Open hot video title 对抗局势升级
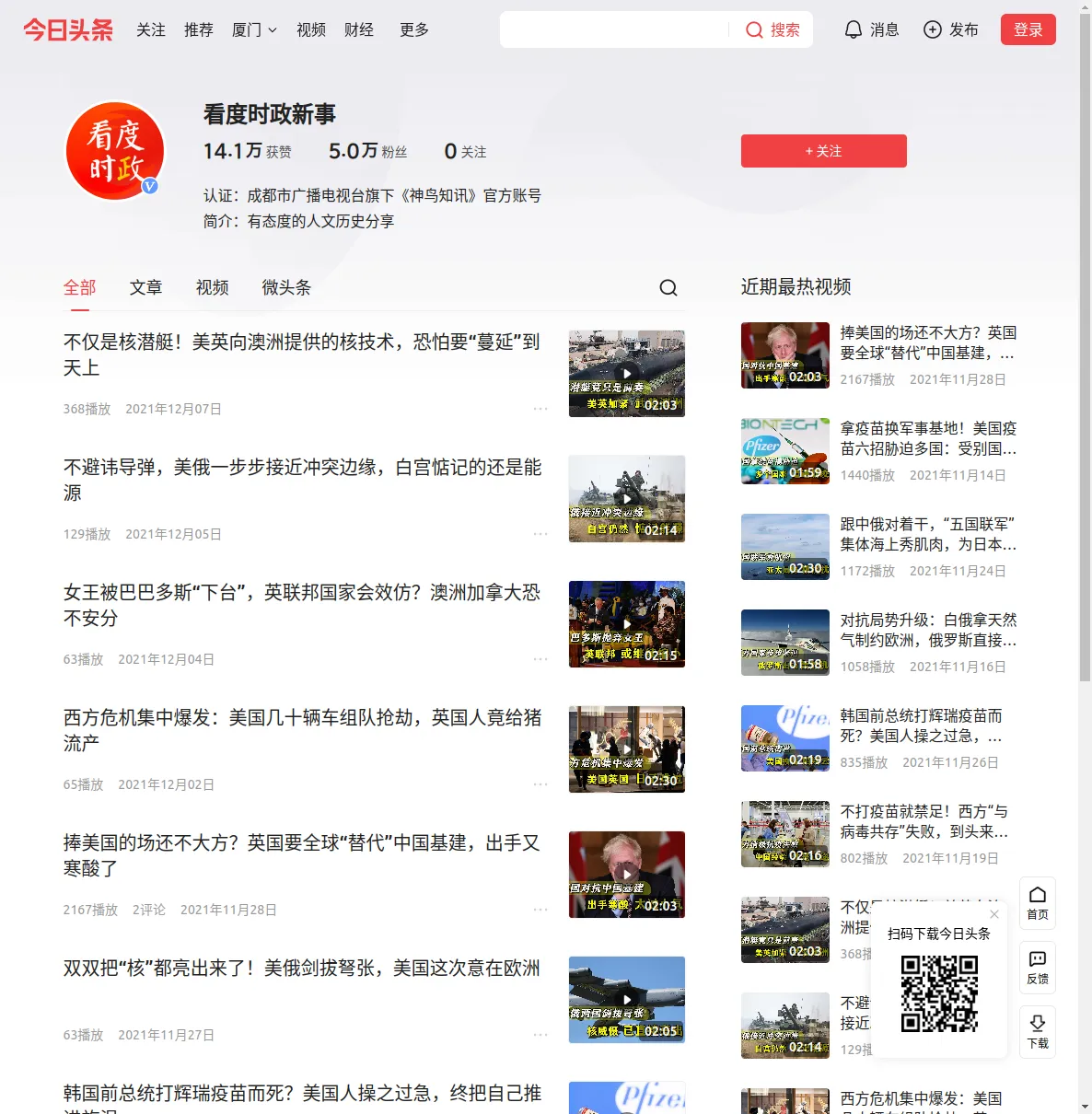 pos(929,631)
